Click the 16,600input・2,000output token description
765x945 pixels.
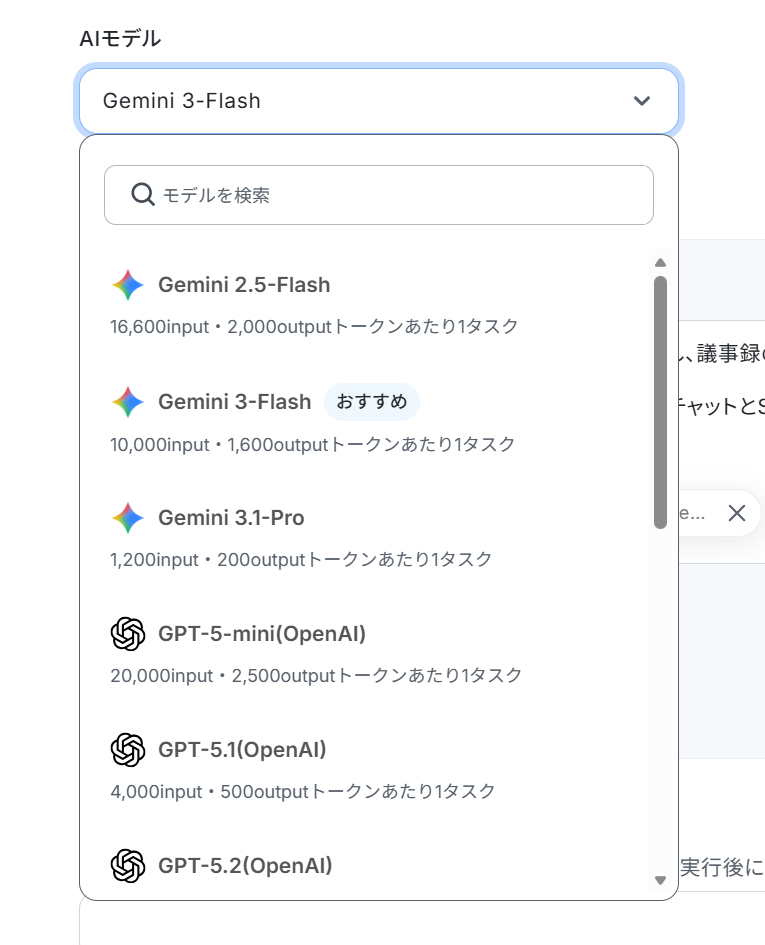pyautogui.click(x=314, y=327)
